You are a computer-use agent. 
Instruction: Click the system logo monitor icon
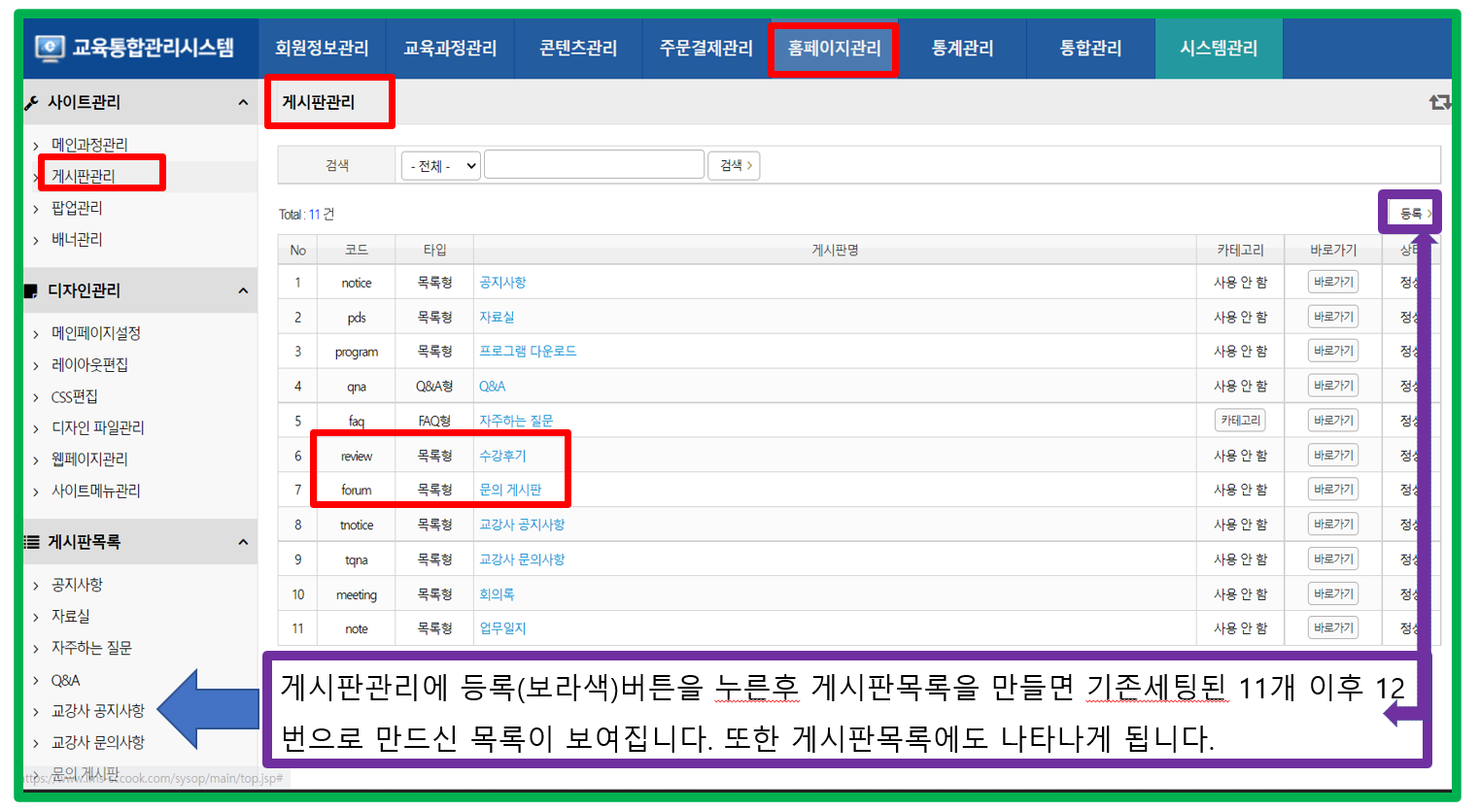pos(50,48)
